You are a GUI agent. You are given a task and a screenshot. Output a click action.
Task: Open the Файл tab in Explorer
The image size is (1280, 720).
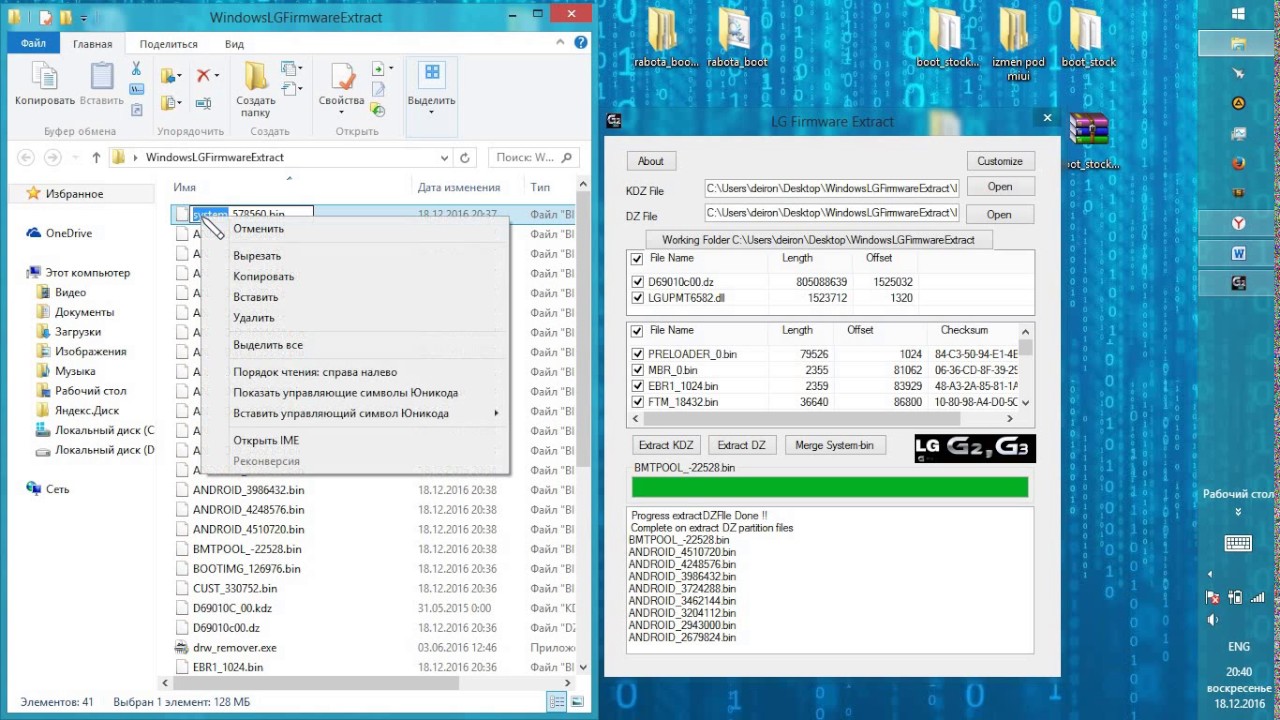[33, 44]
